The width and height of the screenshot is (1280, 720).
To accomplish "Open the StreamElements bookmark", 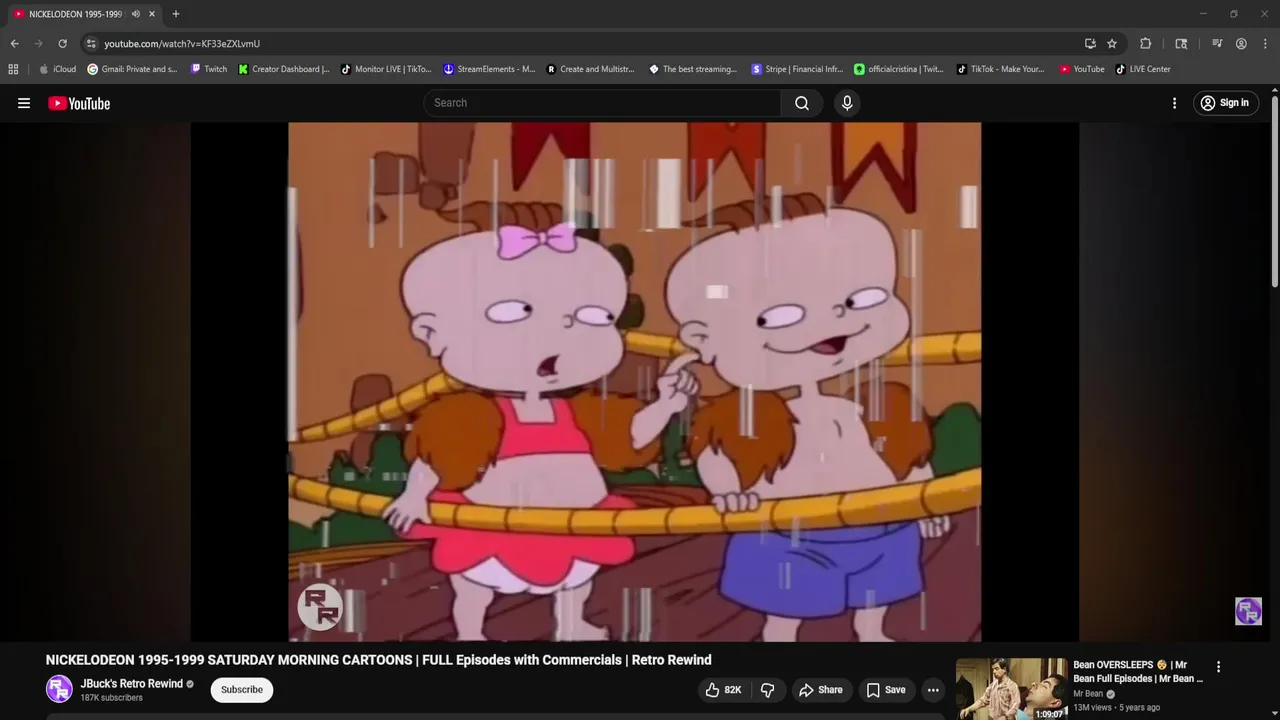I will click(489, 69).
